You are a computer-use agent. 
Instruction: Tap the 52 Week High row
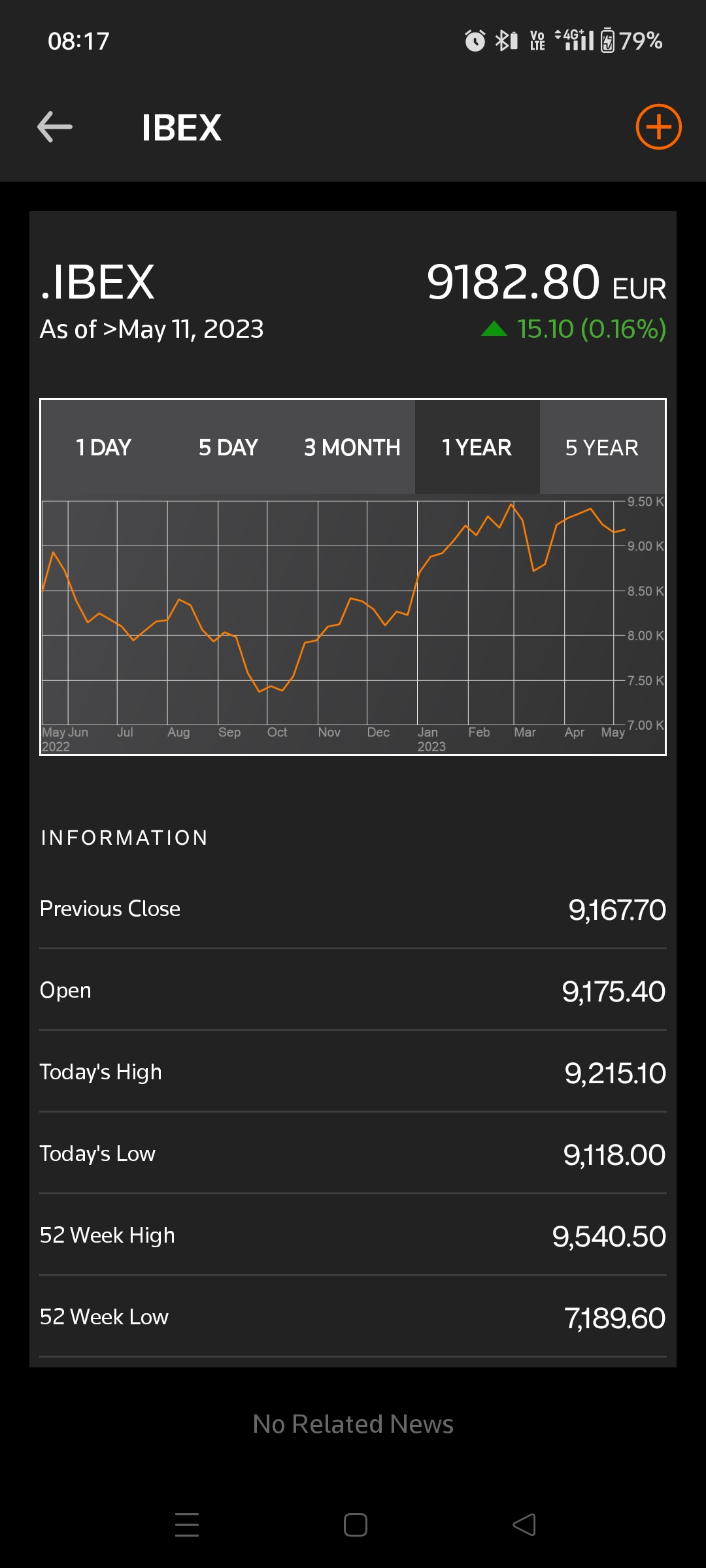coord(353,1235)
